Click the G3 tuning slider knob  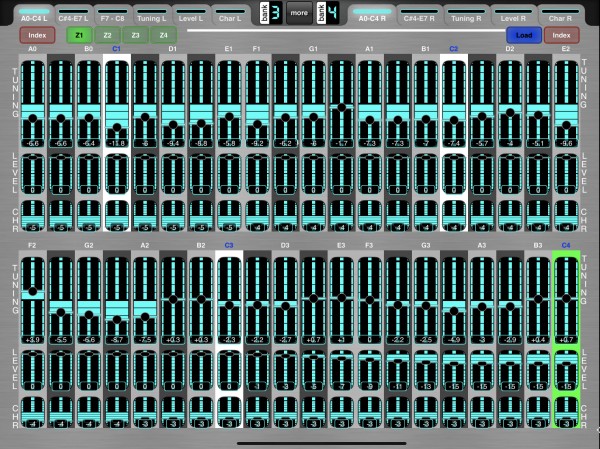pos(426,305)
